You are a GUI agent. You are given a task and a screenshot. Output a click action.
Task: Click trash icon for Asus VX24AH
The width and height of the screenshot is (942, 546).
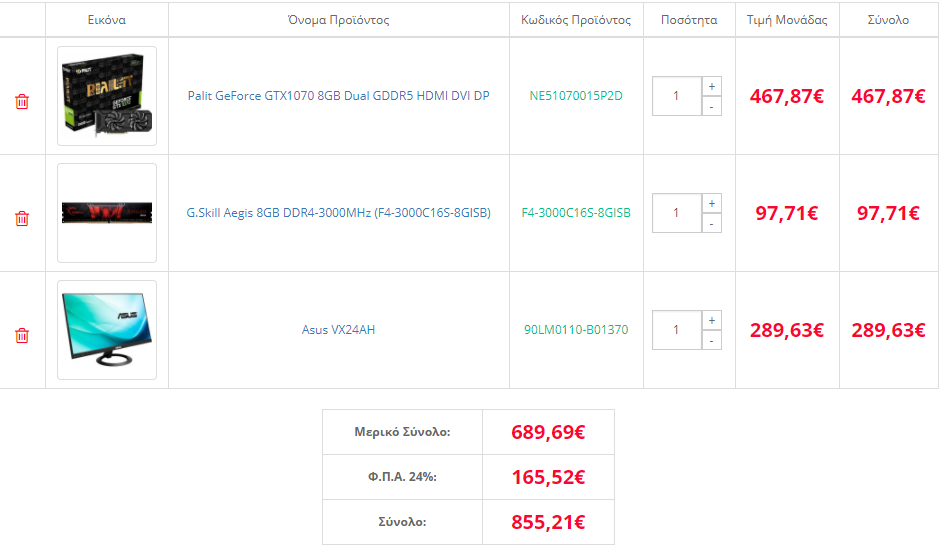(x=22, y=336)
